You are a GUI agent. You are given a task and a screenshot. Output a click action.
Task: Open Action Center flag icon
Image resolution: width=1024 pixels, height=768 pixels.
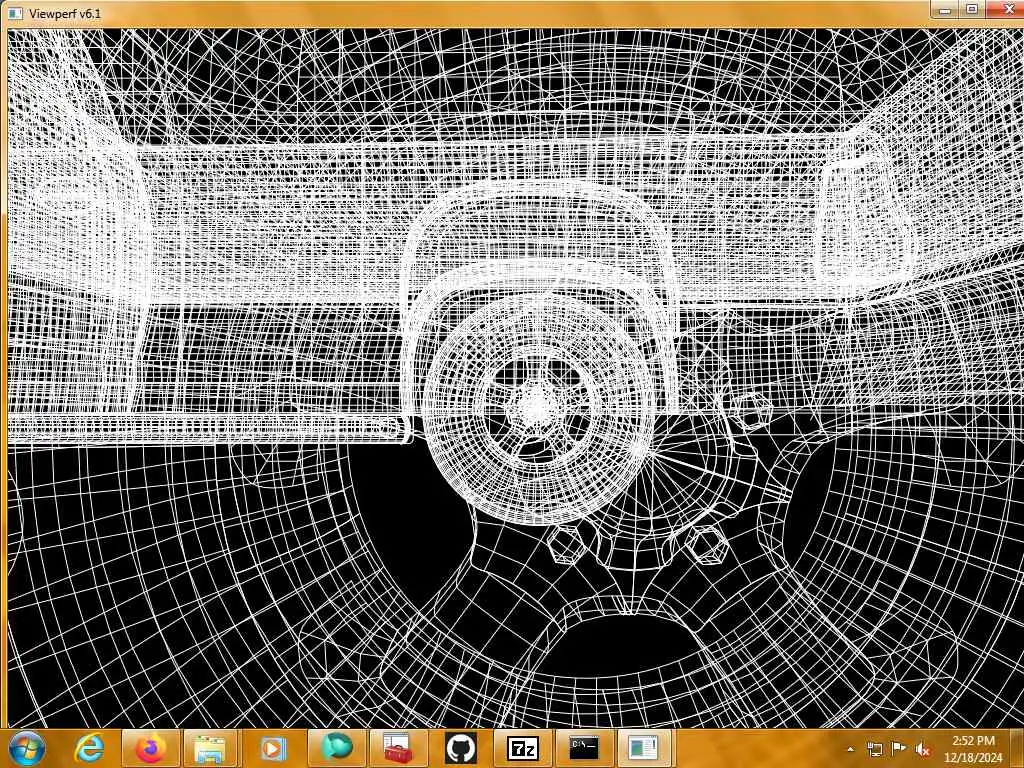click(899, 749)
